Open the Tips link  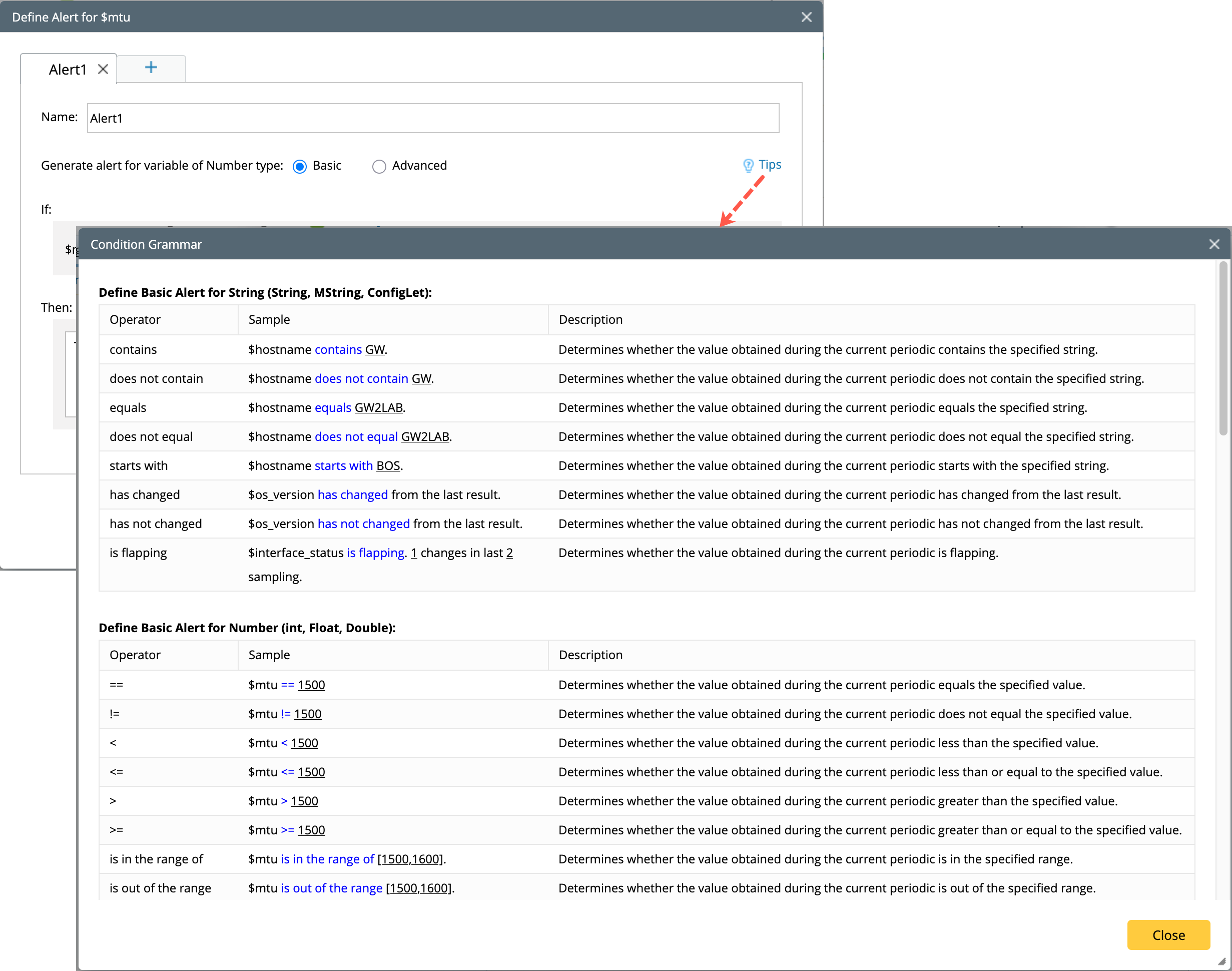click(770, 165)
